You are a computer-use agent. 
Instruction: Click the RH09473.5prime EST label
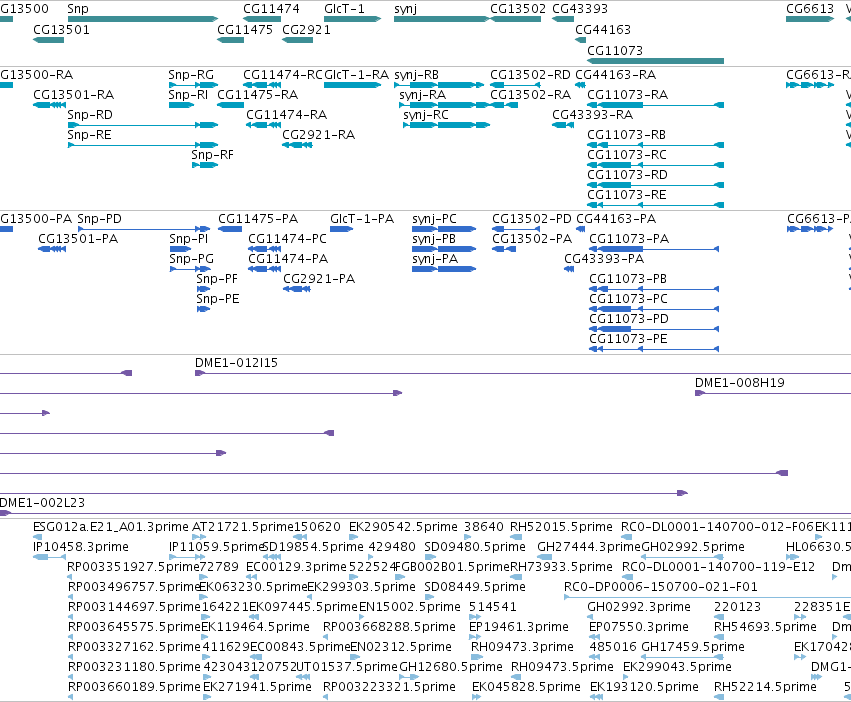tap(562, 667)
